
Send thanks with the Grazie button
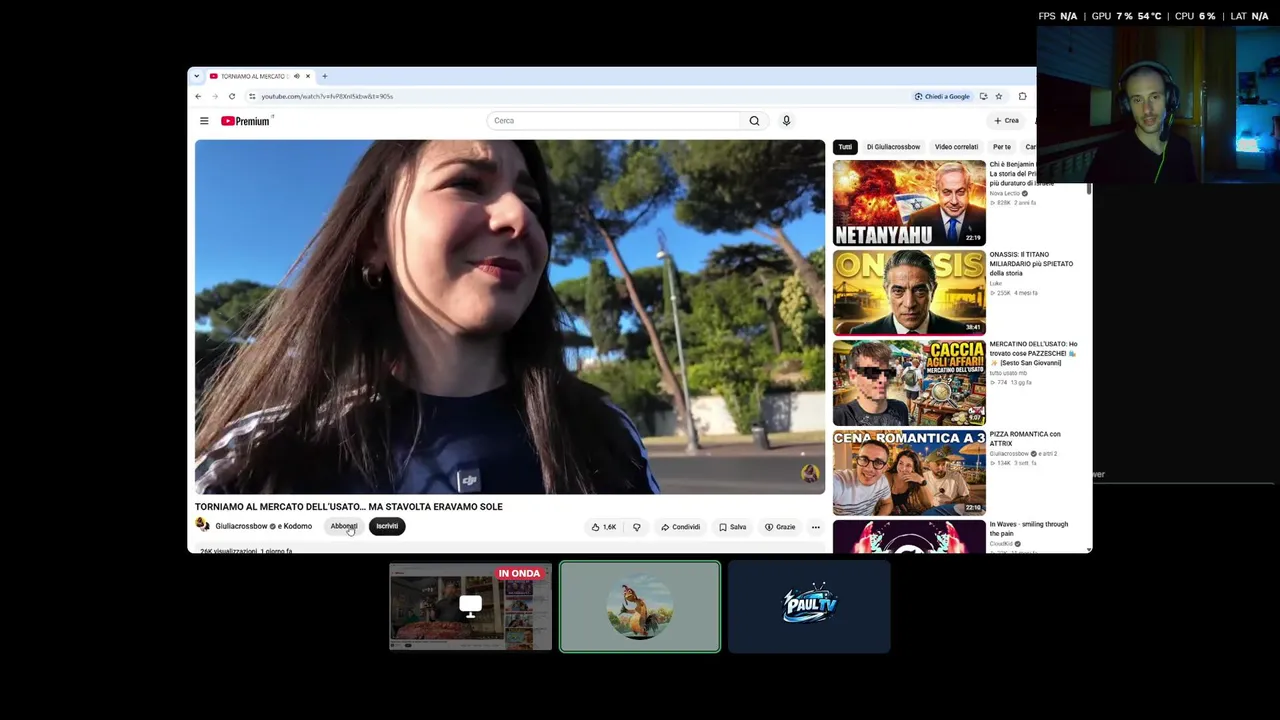[x=780, y=527]
